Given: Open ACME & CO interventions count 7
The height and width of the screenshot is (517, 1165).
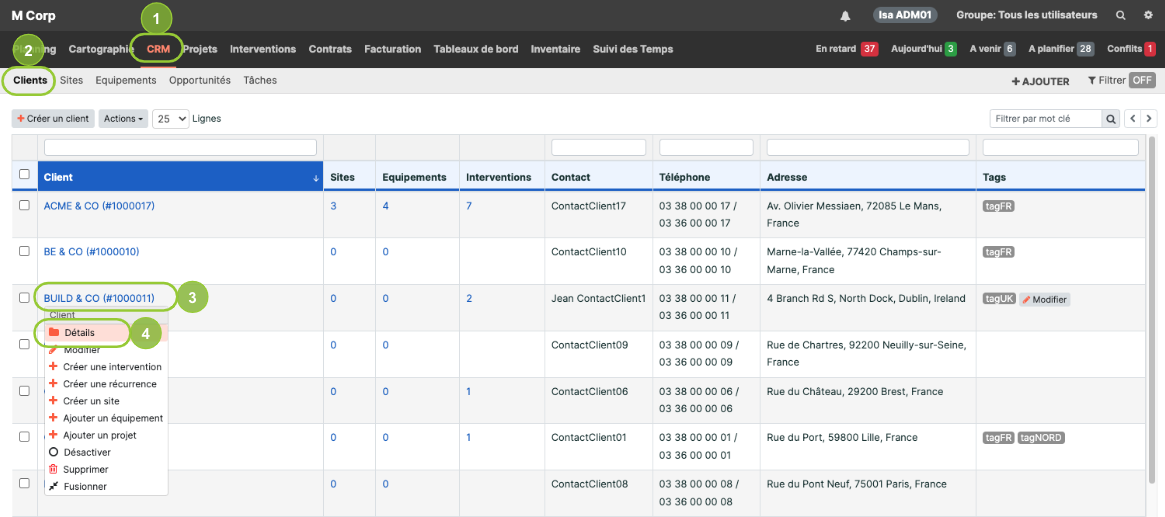Looking at the screenshot, I should [x=469, y=206].
